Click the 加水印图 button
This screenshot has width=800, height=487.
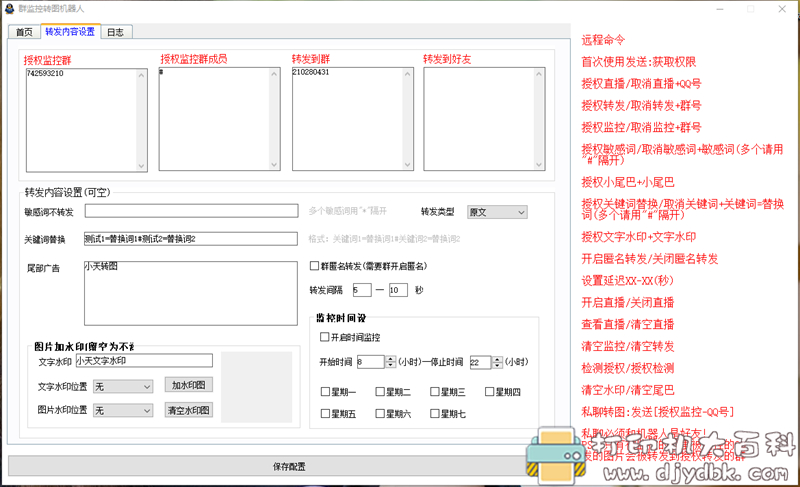tap(189, 385)
